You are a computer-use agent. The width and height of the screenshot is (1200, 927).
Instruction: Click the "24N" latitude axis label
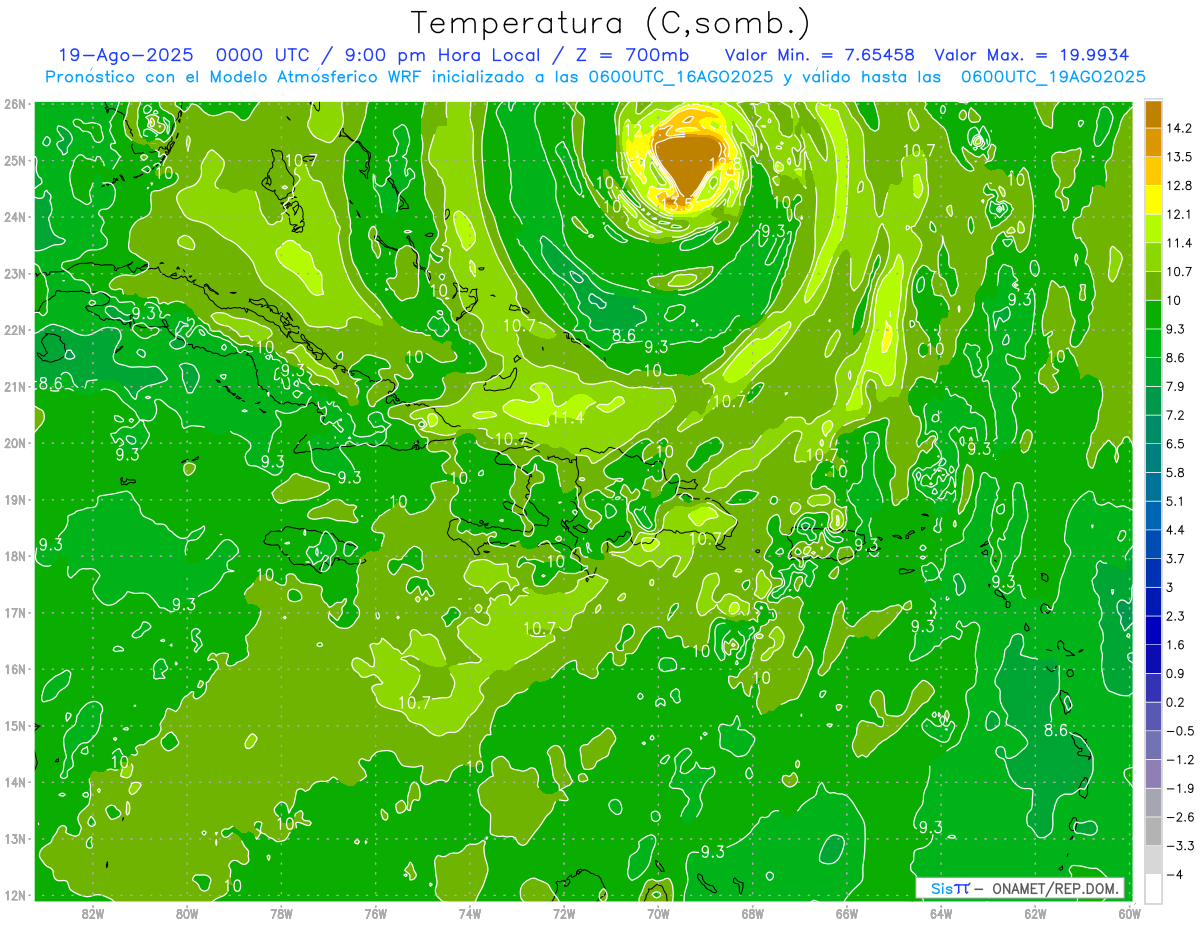(14, 217)
